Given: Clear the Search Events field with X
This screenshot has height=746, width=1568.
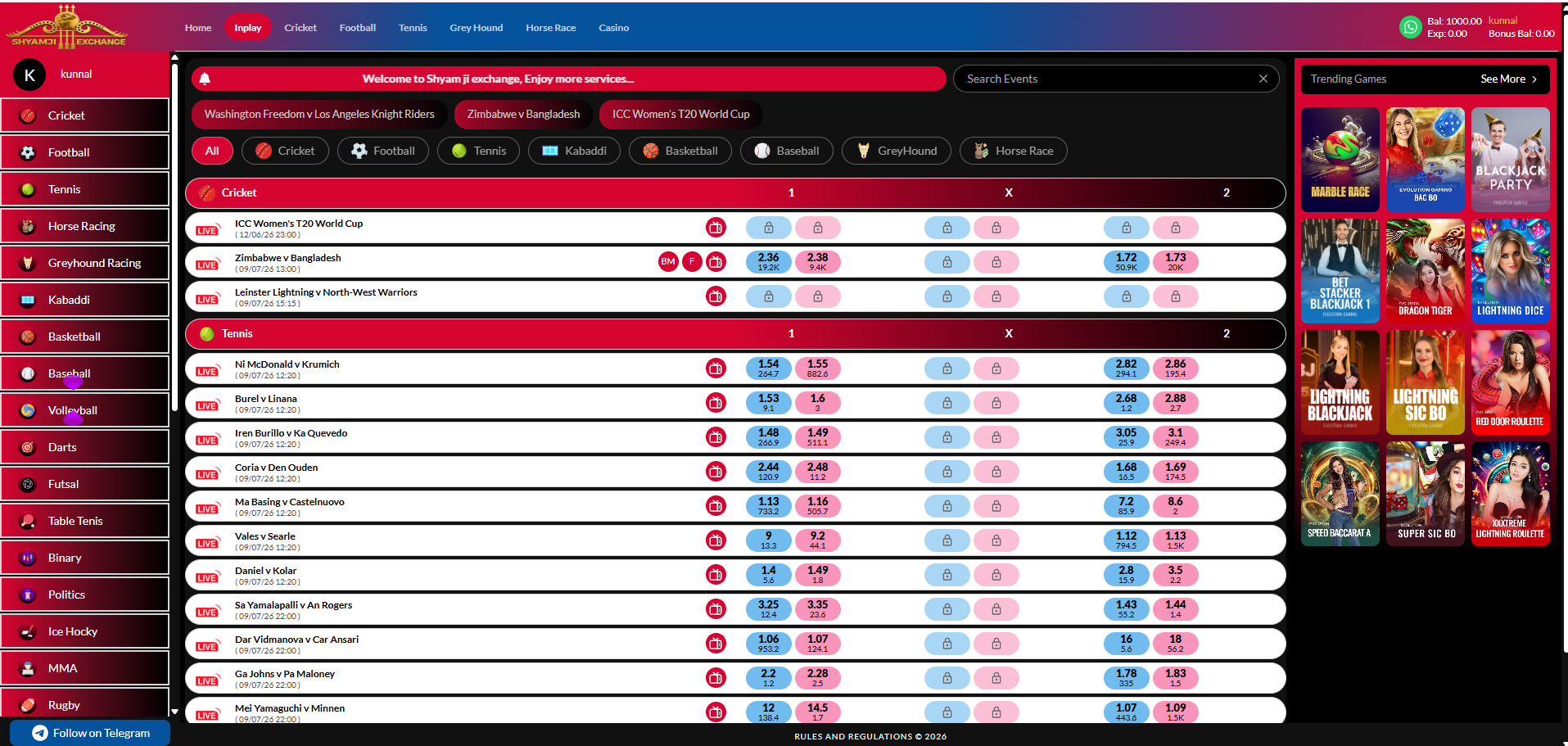Looking at the screenshot, I should pos(1263,79).
